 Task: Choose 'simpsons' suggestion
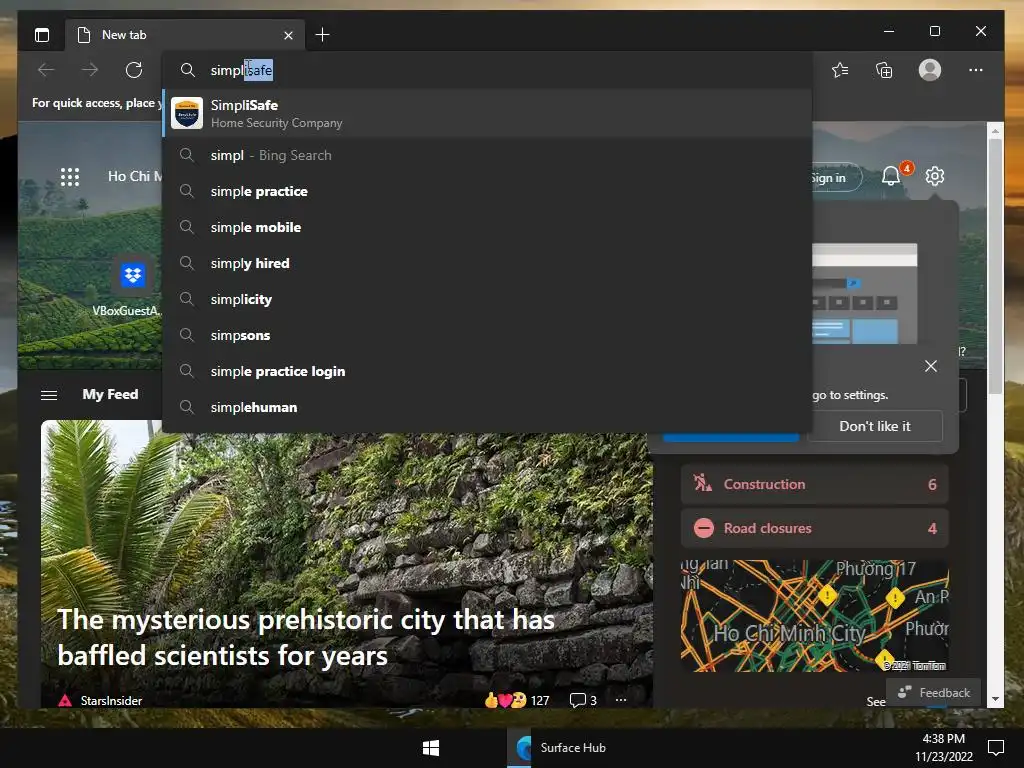click(x=487, y=335)
